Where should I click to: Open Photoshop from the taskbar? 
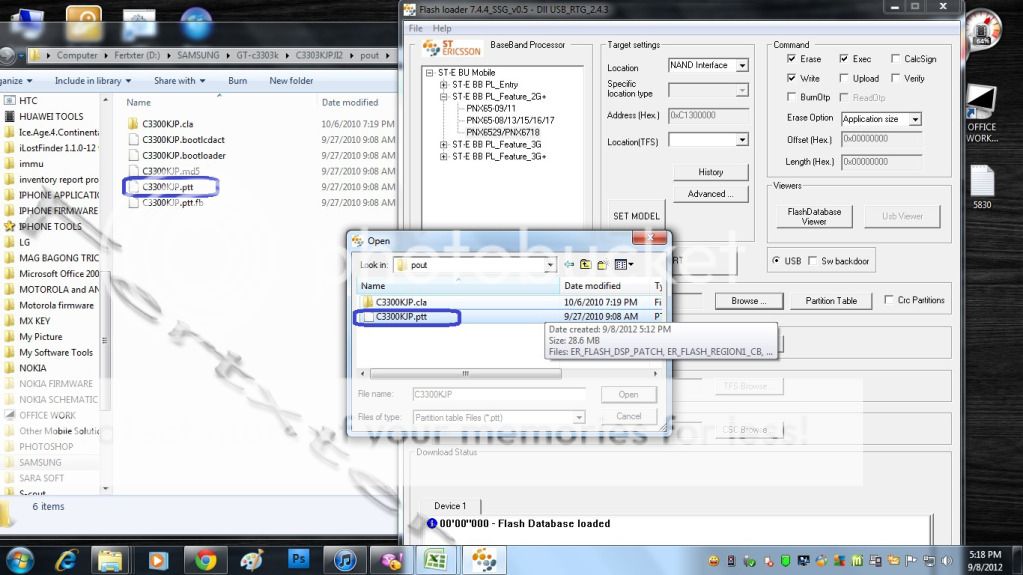pyautogui.click(x=298, y=558)
